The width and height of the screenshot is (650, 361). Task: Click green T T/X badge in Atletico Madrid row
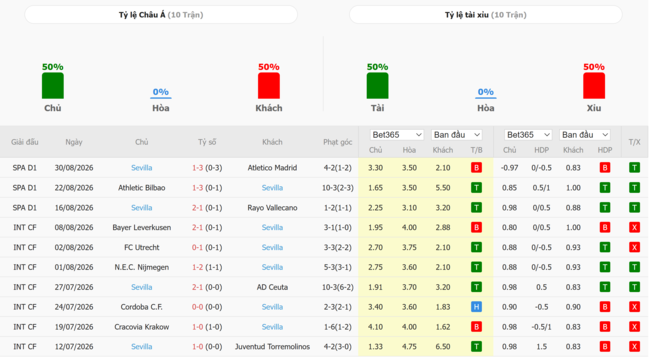tap(634, 168)
